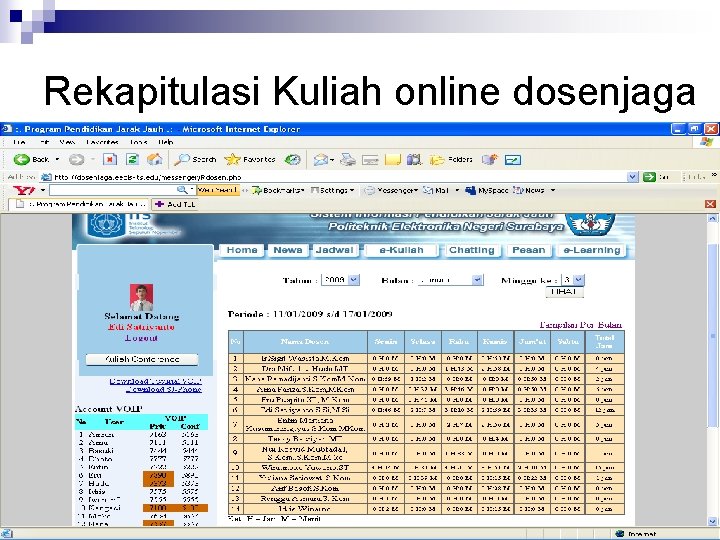
Task: Open the Tools menu
Action: click(138, 142)
